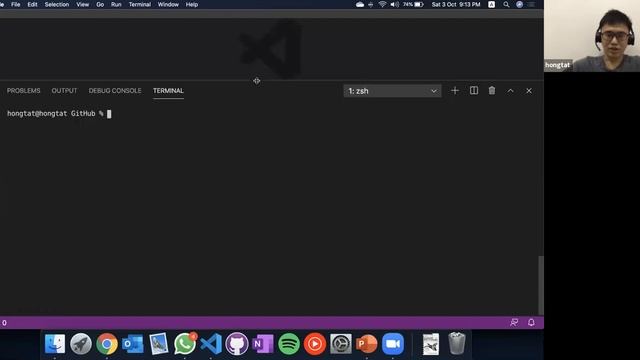Open the Siri icon in menu bar
The image size is (640, 360).
pyautogui.click(x=519, y=4)
